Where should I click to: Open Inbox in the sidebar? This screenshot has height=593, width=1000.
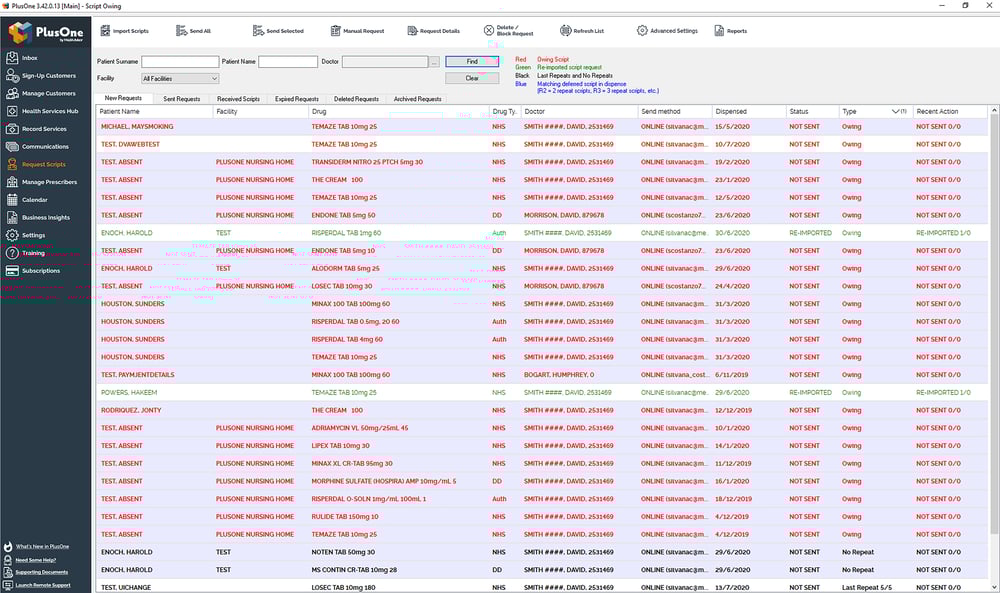tap(30, 58)
